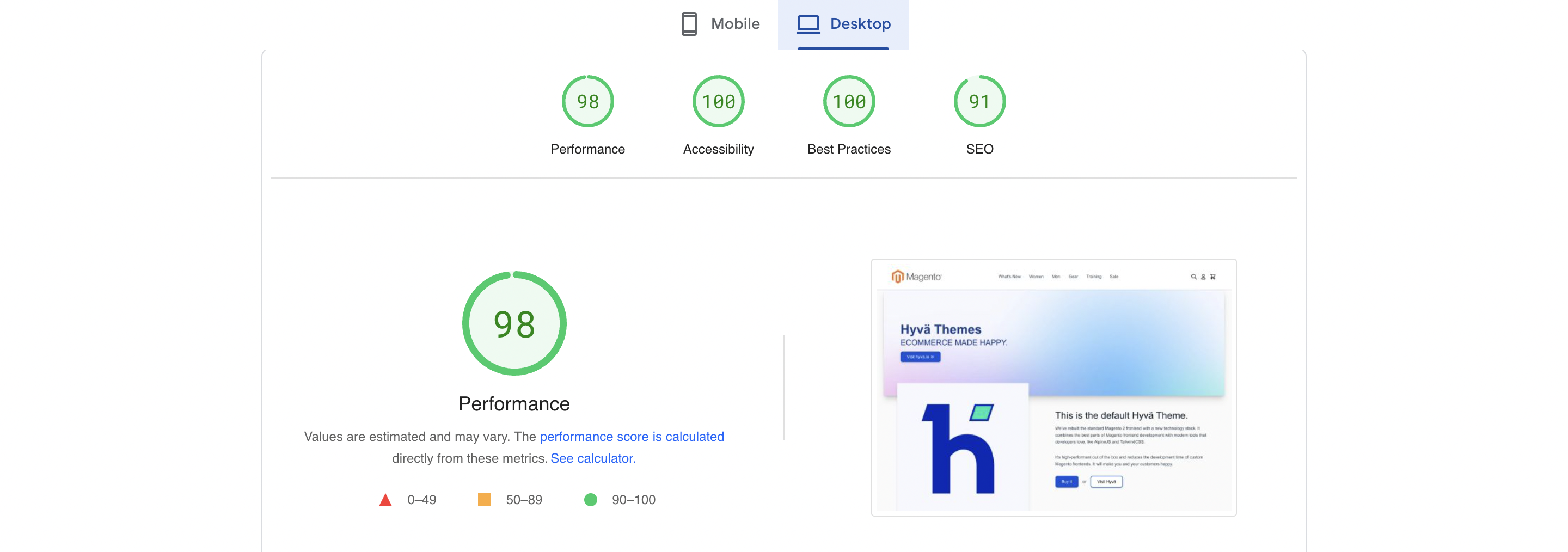The image size is (1568, 552).
Task: Click the red triangle 0–49 legend icon
Action: 385,500
